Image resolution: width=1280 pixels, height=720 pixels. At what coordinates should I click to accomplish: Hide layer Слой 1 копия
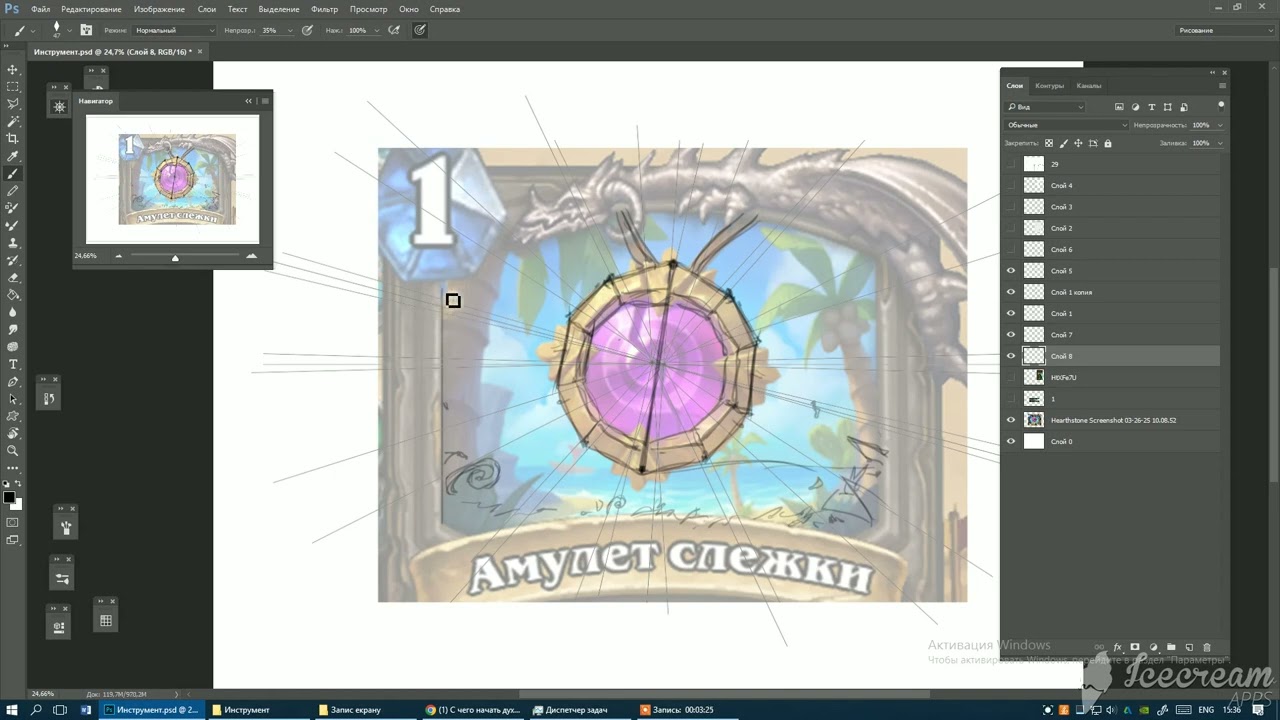(1011, 292)
